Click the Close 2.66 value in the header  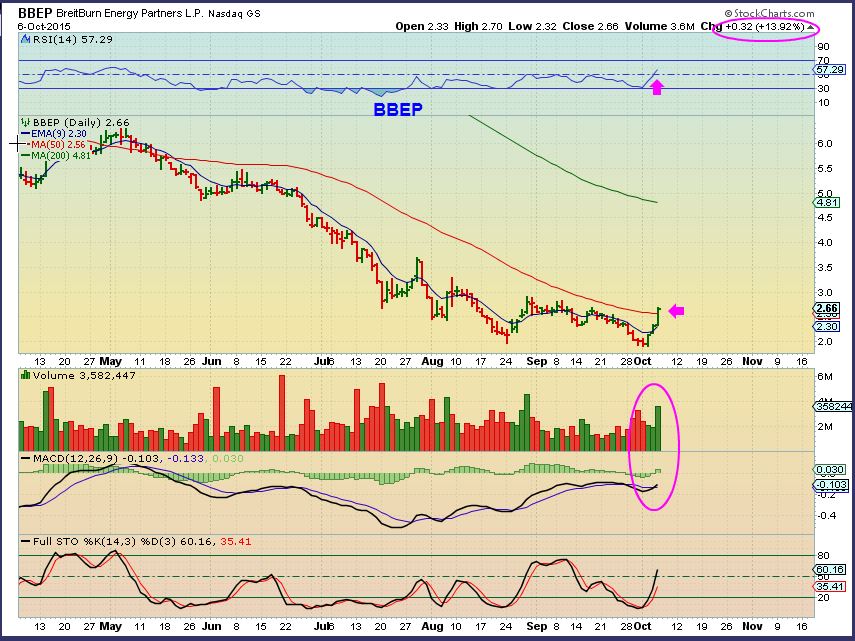(x=591, y=26)
